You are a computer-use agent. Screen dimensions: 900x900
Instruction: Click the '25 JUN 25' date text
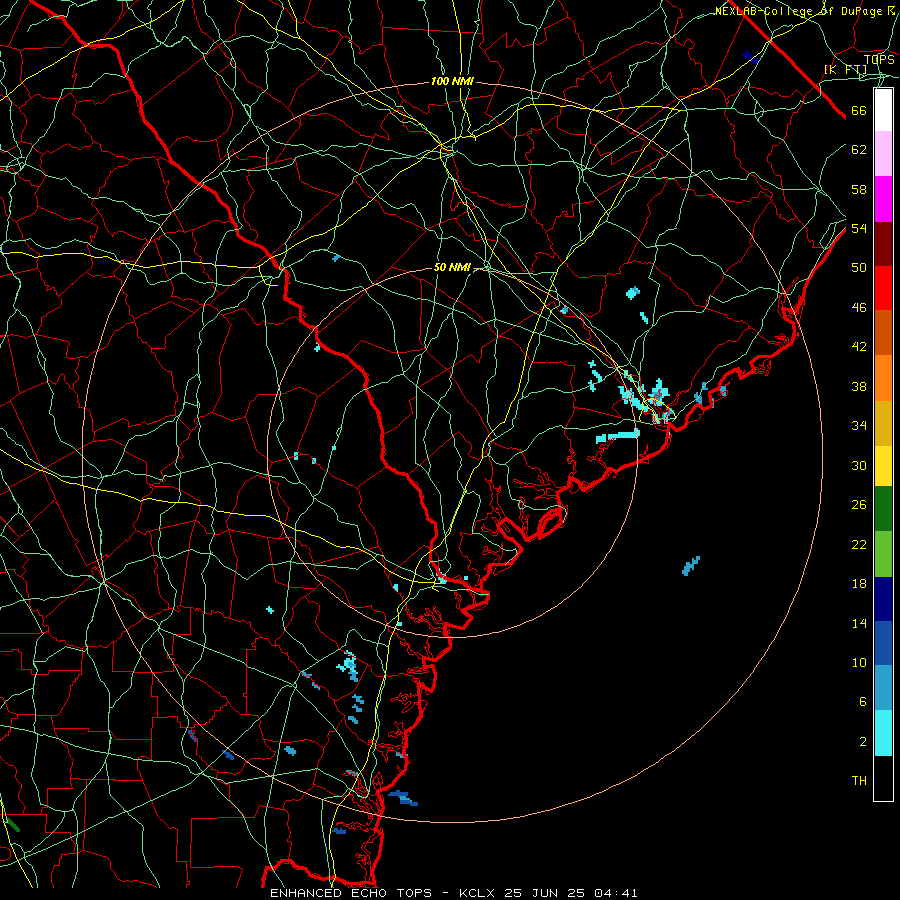[x=544, y=893]
